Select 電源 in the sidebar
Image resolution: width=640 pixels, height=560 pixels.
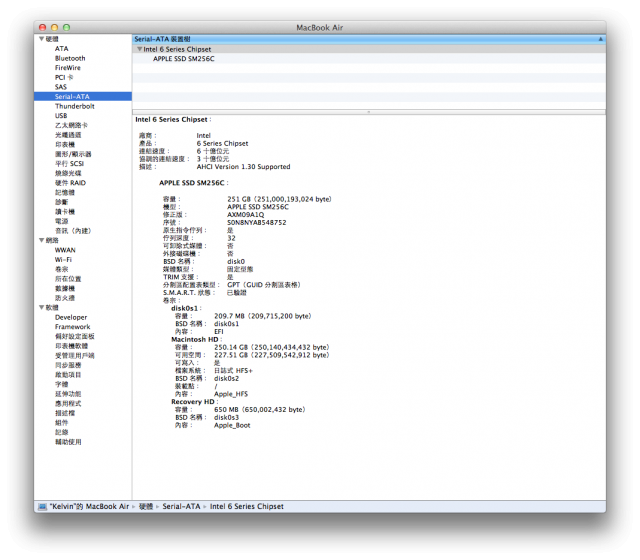(62, 221)
